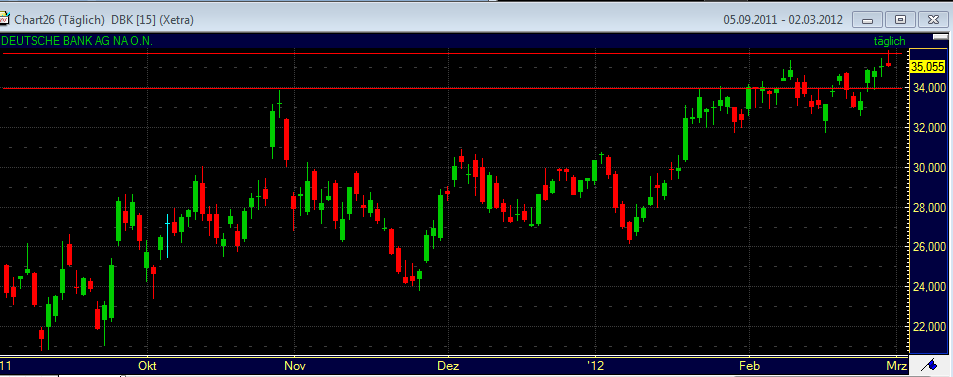Close the Chart26 chart window
The image size is (953, 377).
[933, 20]
